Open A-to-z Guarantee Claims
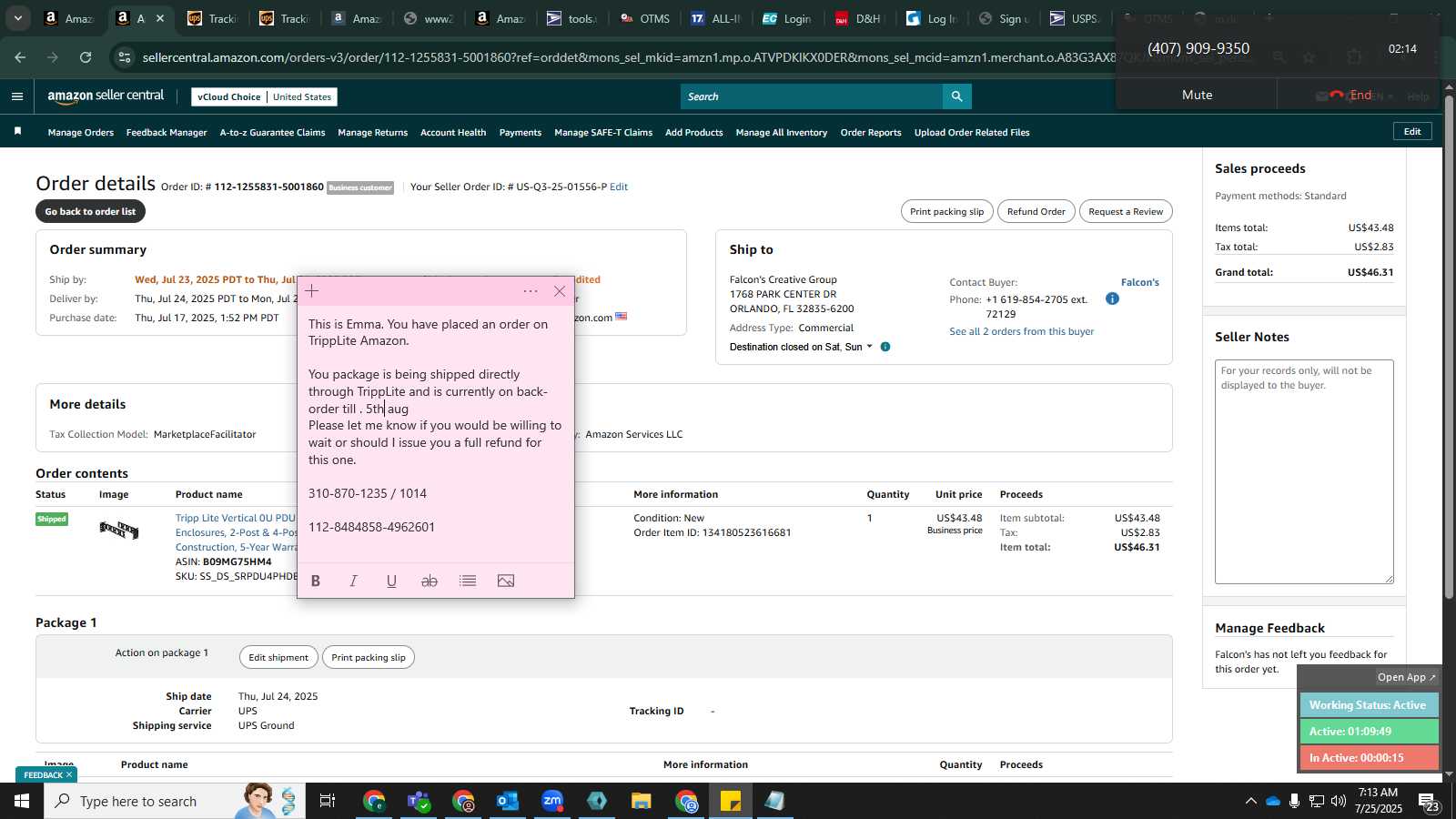 [x=272, y=133]
